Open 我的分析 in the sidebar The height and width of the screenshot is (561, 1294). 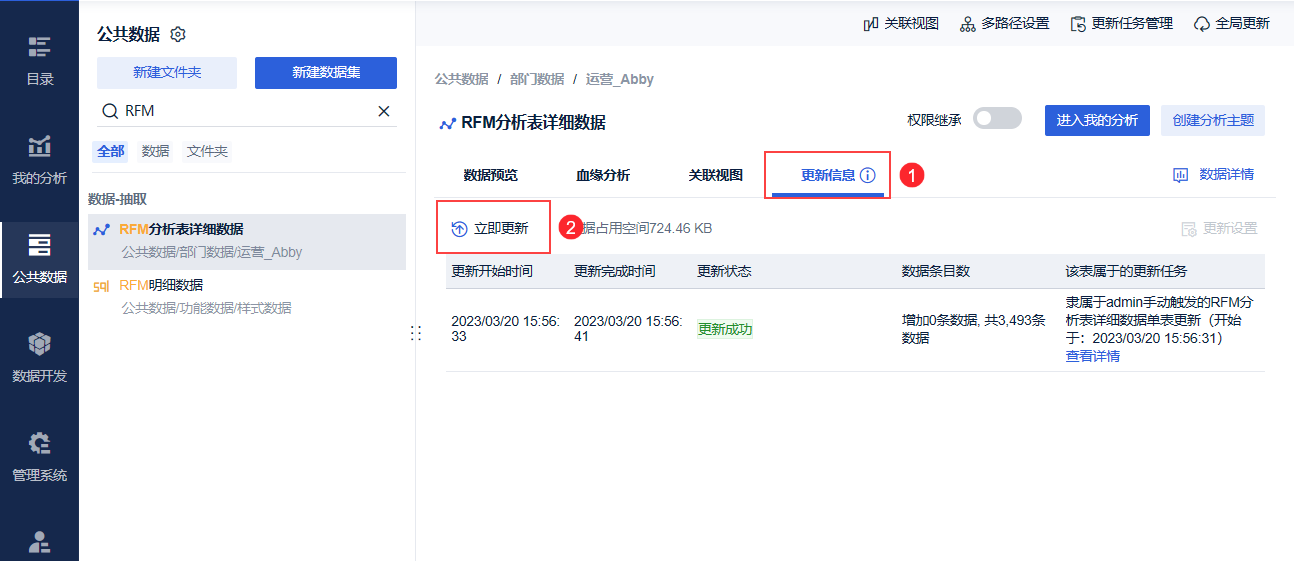point(39,160)
